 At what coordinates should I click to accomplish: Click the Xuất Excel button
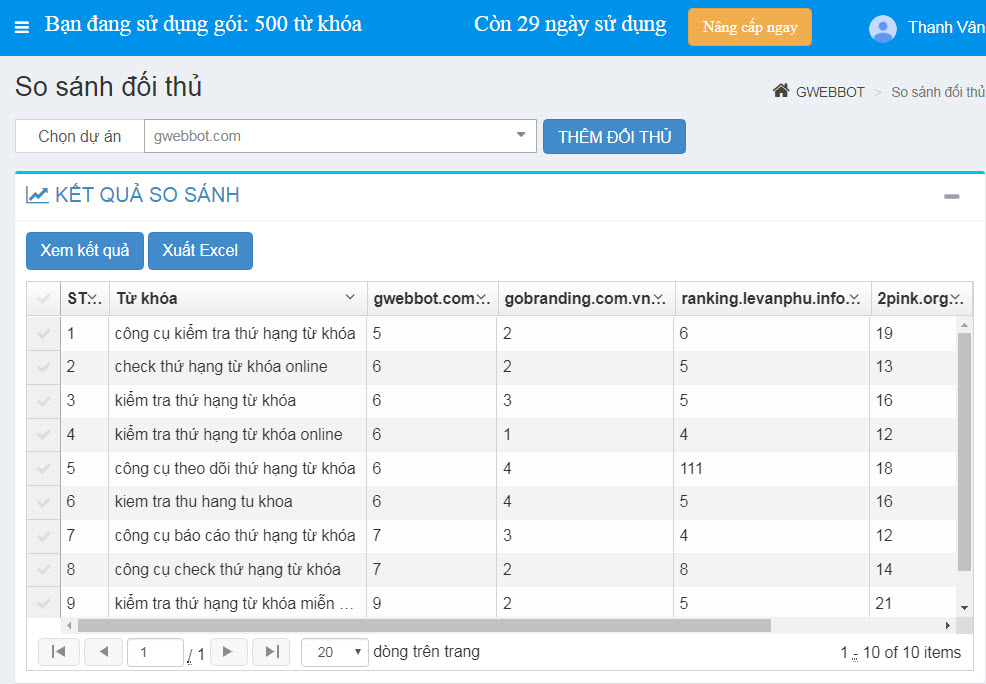coord(200,251)
